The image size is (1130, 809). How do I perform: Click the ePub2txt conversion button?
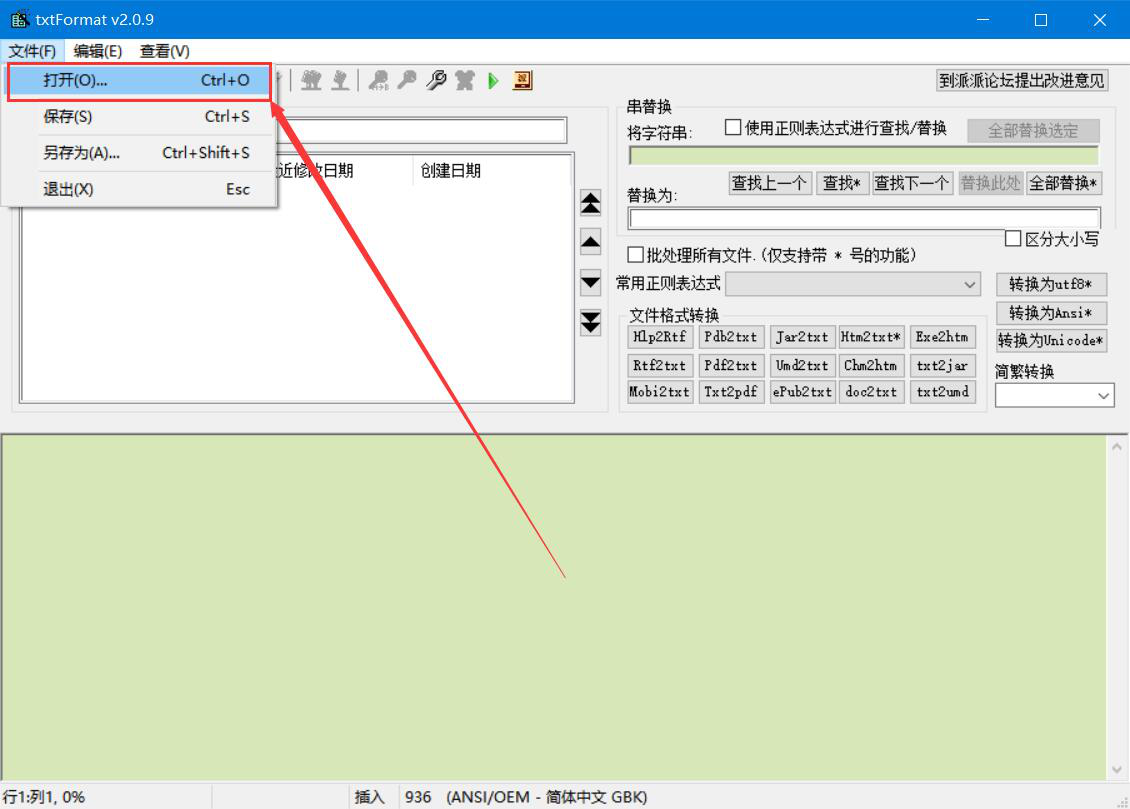(x=801, y=392)
